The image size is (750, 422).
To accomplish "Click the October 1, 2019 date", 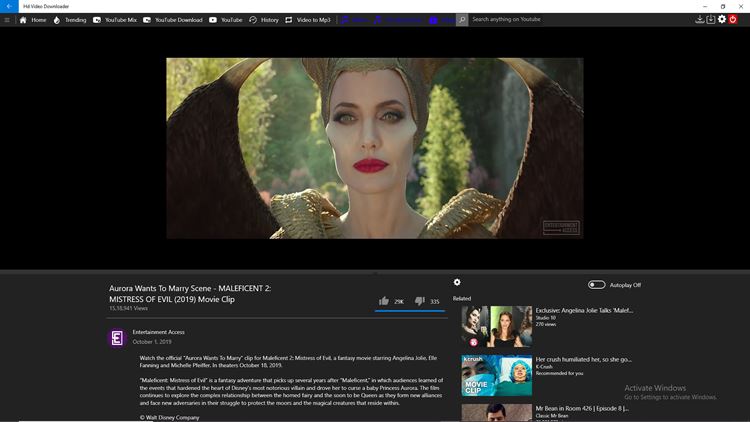I will [152, 342].
